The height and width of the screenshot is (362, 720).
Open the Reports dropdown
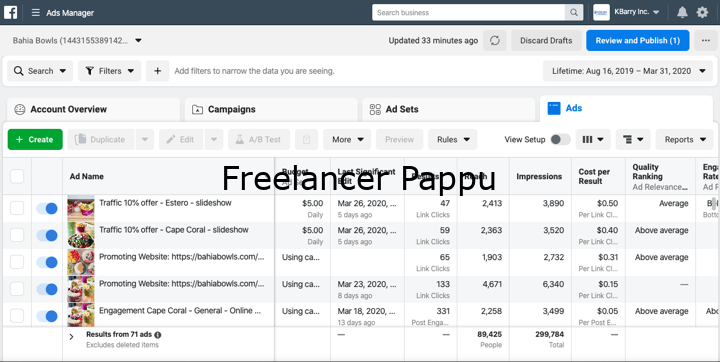[x=685, y=139]
